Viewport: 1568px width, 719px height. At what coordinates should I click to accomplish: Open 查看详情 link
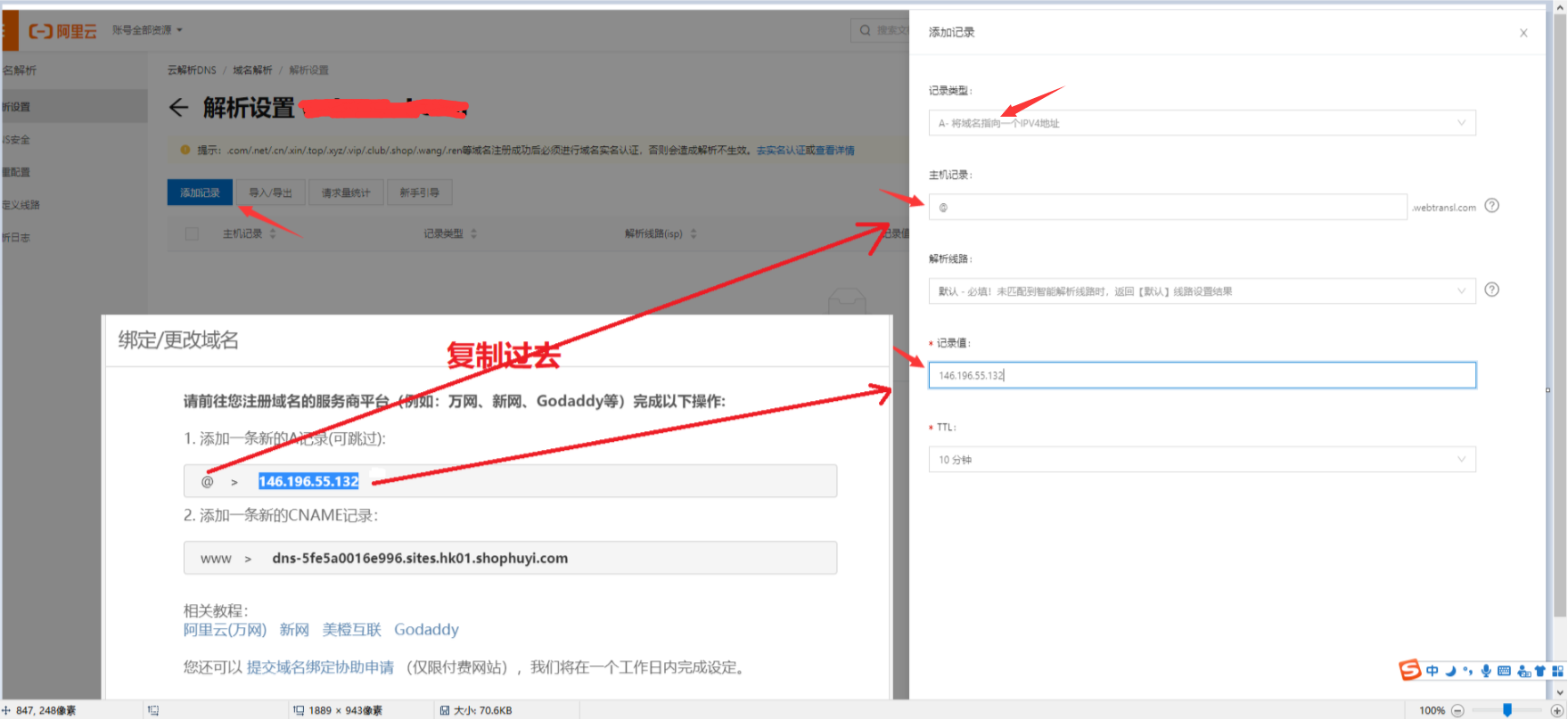pos(835,151)
